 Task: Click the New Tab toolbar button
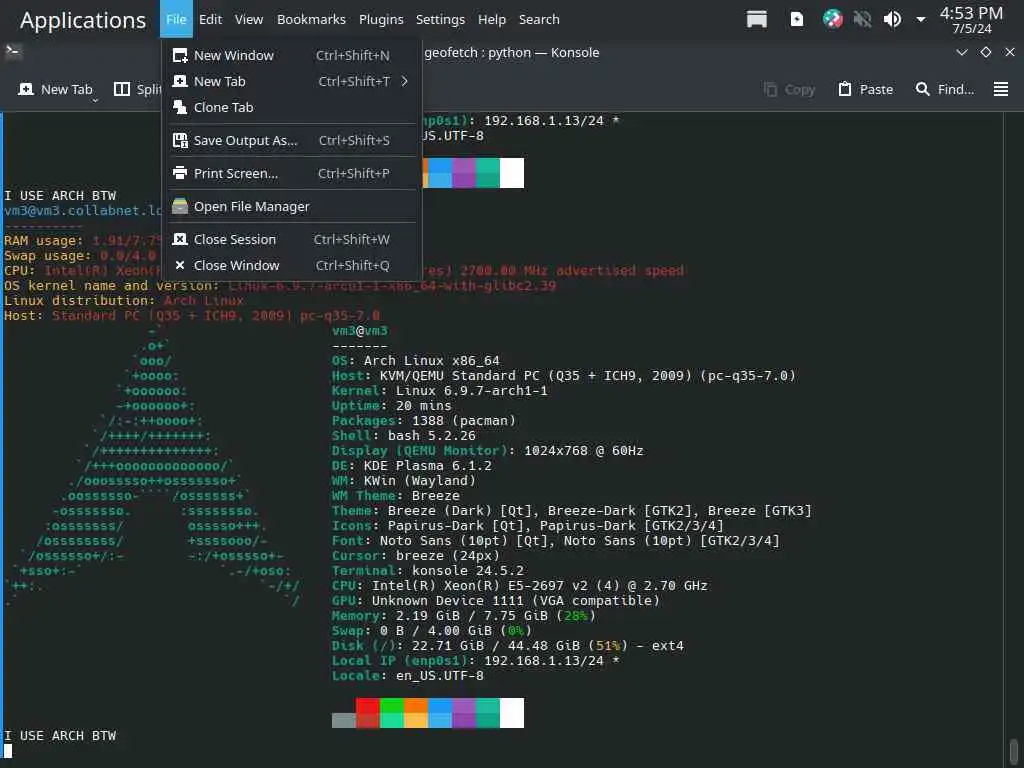click(x=55, y=89)
